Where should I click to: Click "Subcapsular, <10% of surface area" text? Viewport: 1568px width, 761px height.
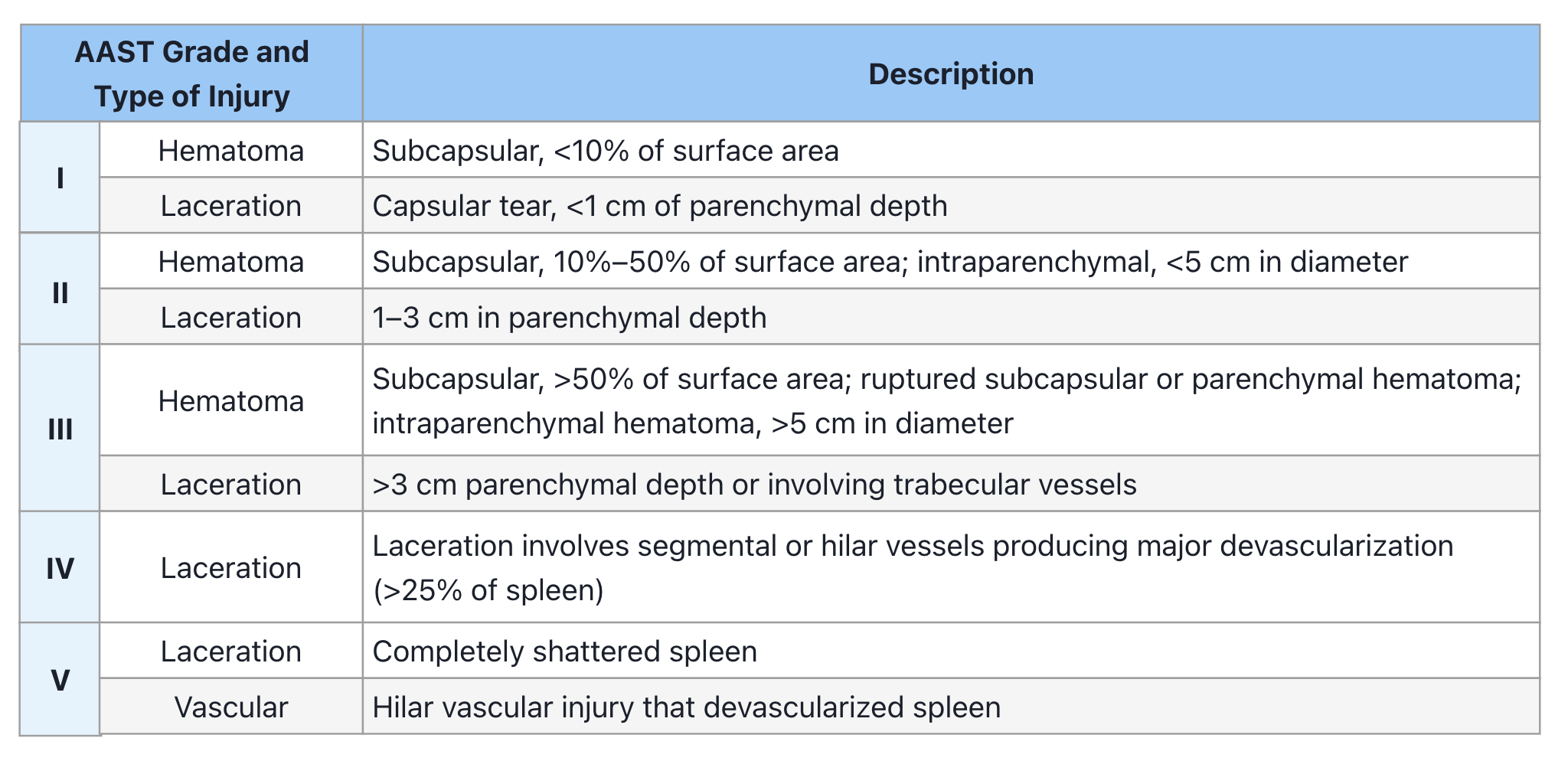[605, 151]
